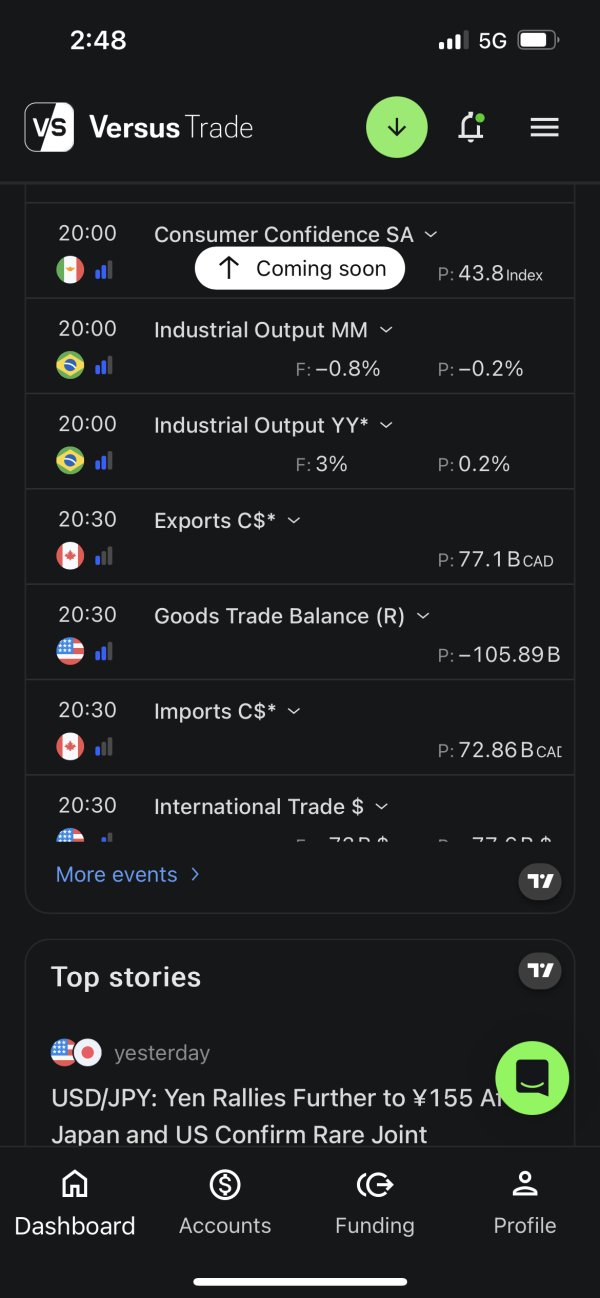Open the More events link

(x=128, y=874)
